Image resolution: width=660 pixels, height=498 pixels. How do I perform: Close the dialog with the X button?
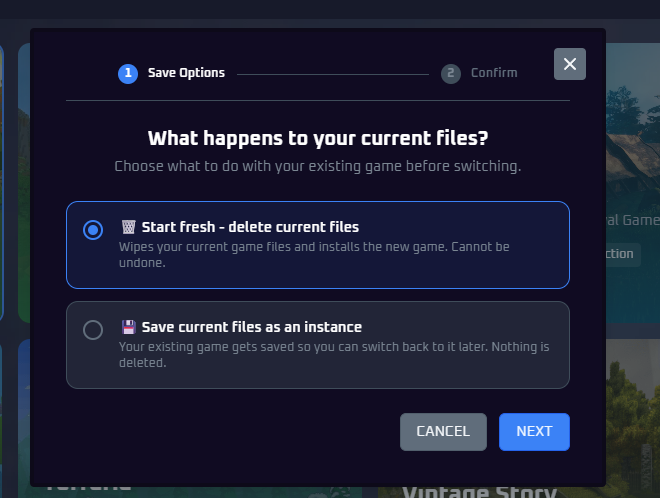[x=570, y=64]
